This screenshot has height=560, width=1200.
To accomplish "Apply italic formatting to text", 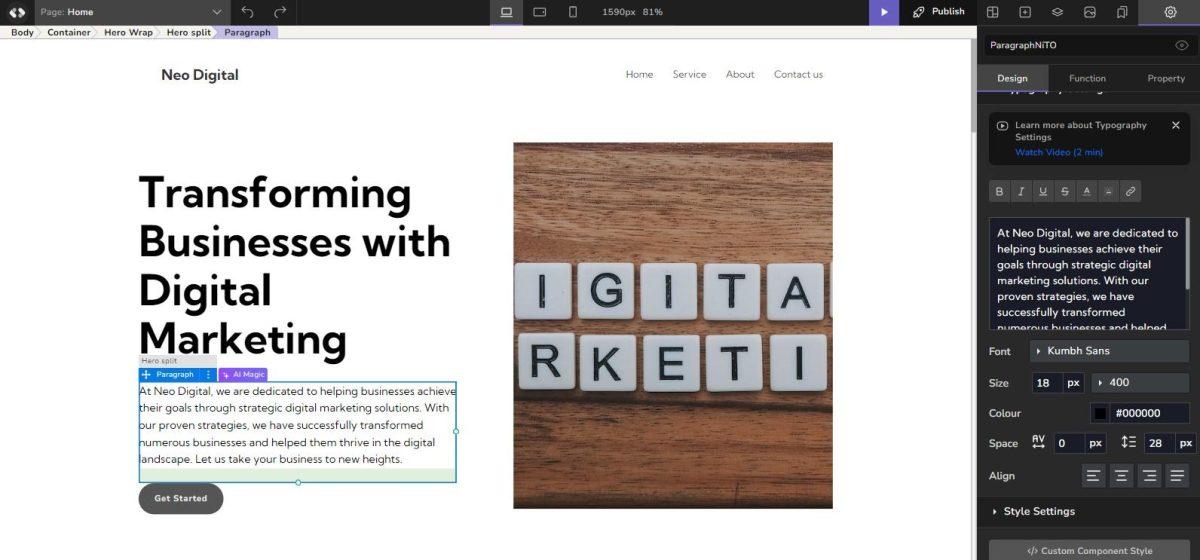I will tap(1021, 191).
